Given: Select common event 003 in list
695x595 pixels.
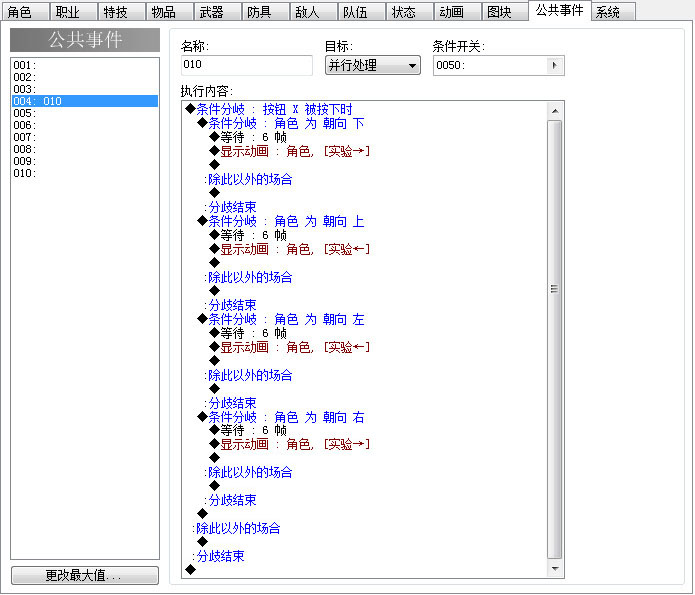Looking at the screenshot, I should tap(85, 89).
